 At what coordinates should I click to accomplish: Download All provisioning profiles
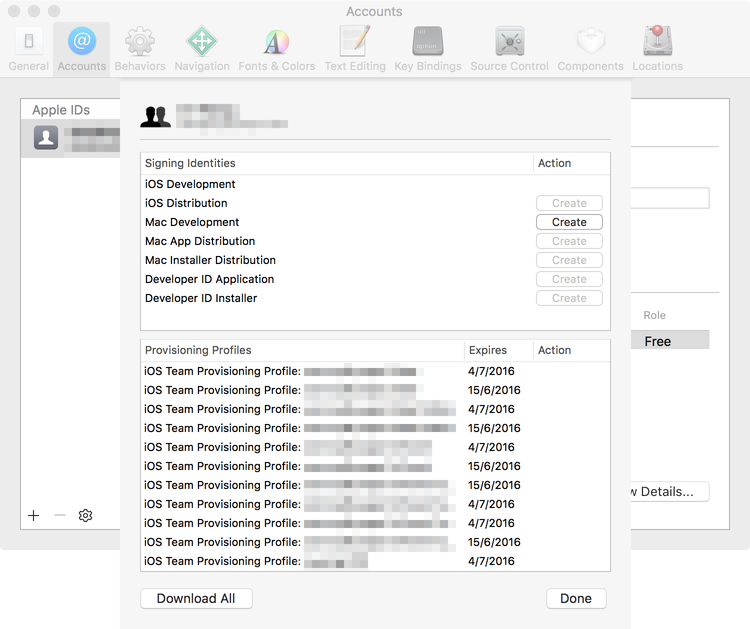pos(196,598)
